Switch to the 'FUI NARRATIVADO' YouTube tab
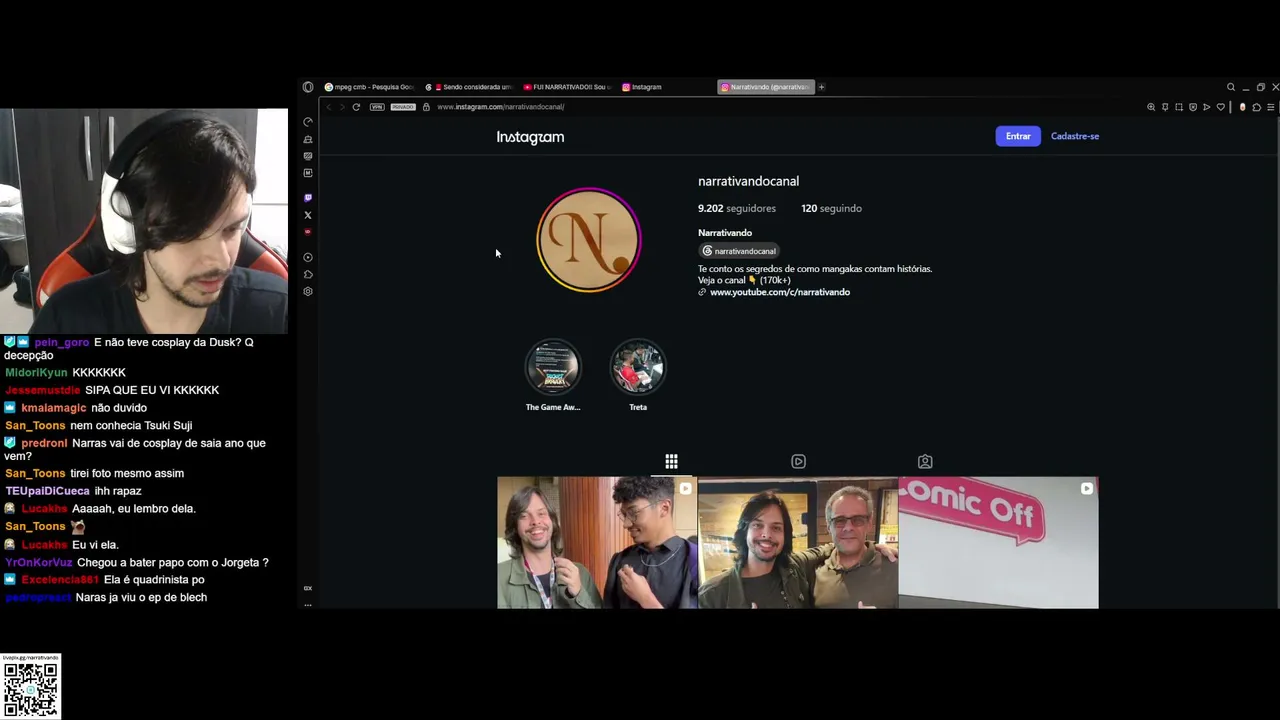 pos(567,87)
